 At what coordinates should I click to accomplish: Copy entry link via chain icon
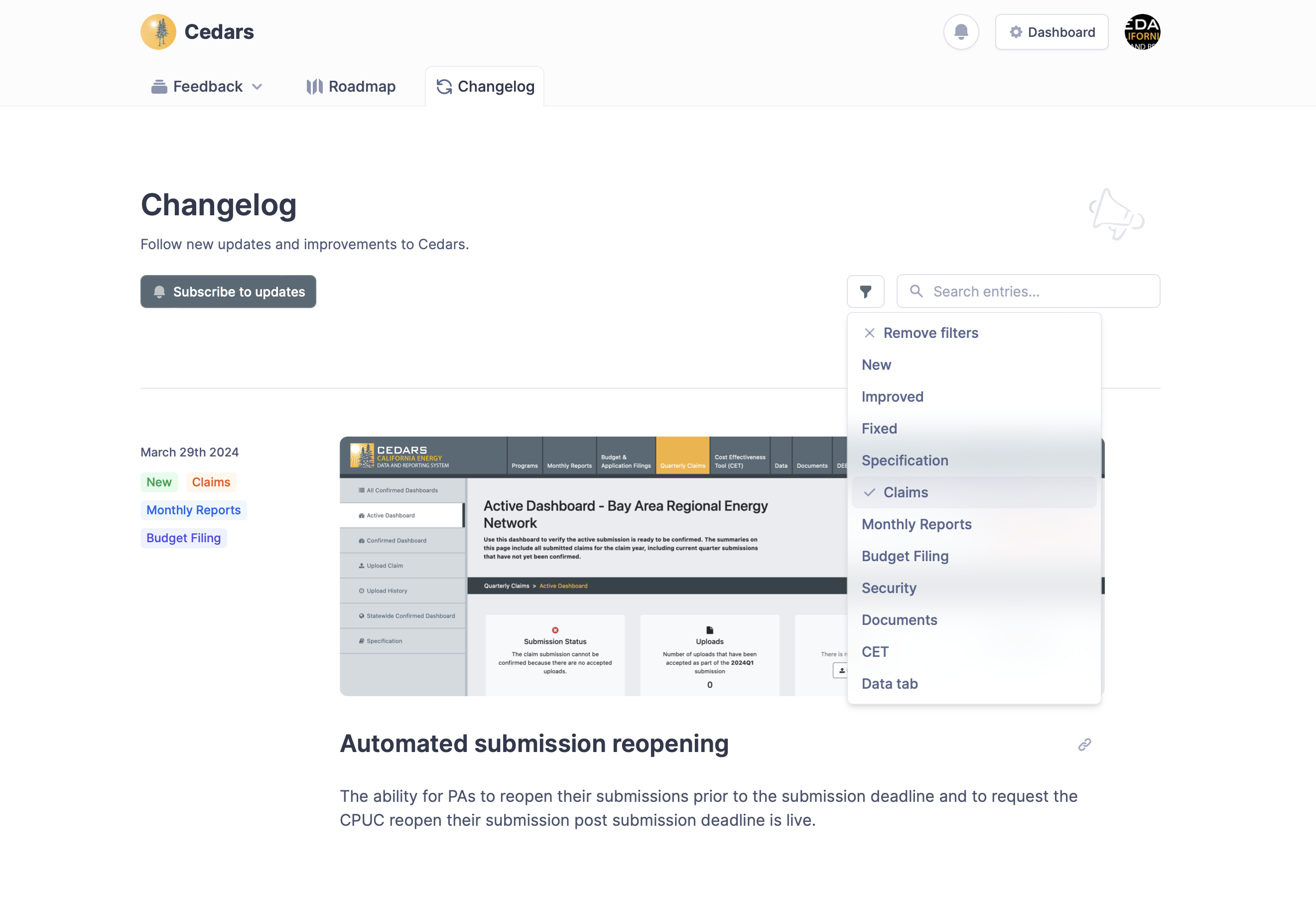coord(1084,745)
